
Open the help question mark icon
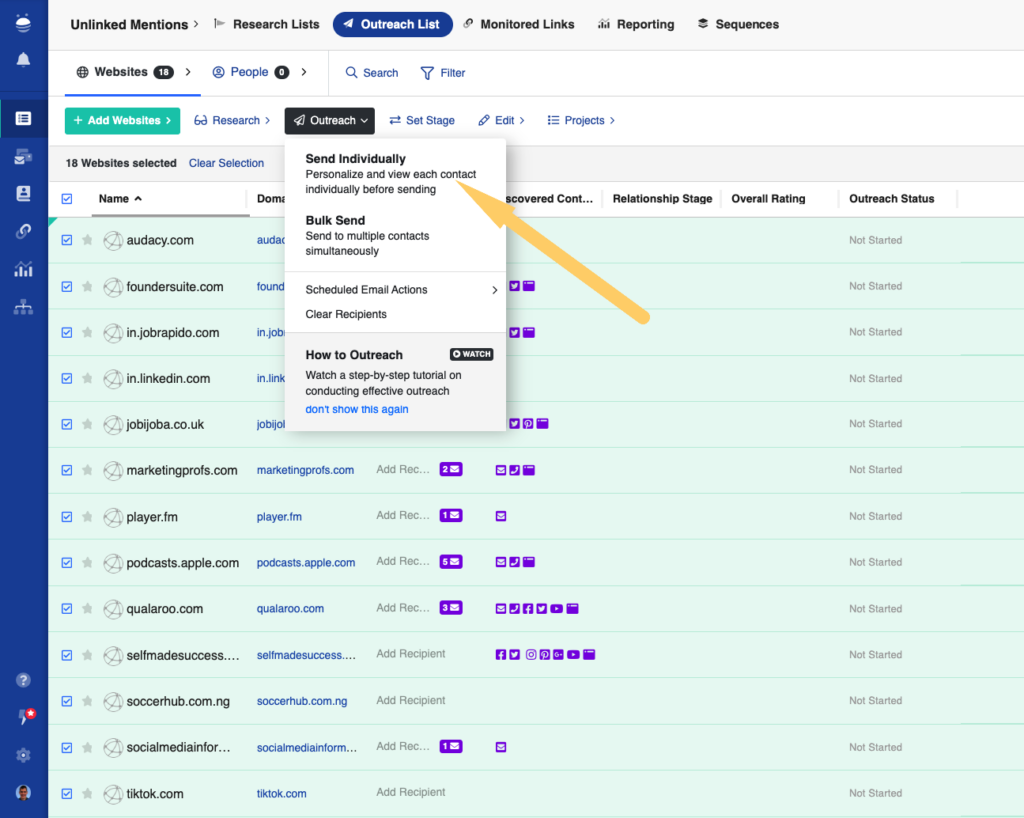click(x=23, y=680)
